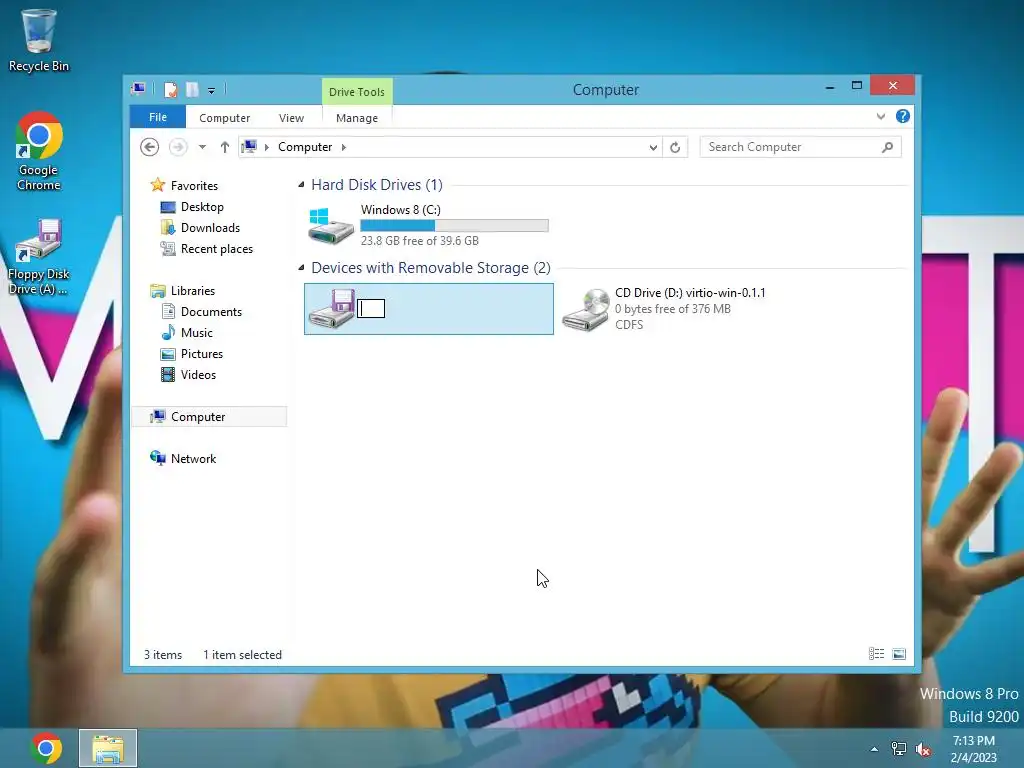Viewport: 1024px width, 768px height.
Task: Show hidden tray icons arrow
Action: (x=874, y=749)
